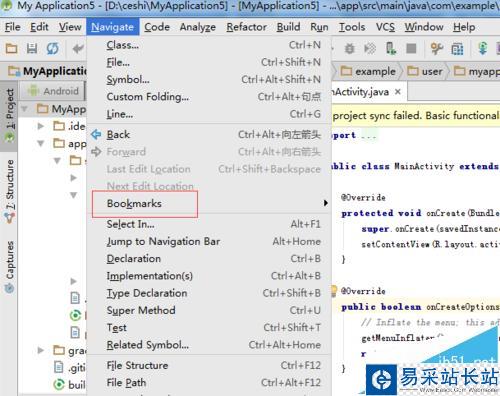500x396 pixels.
Task: Select the Android project view selector
Action: [53, 91]
